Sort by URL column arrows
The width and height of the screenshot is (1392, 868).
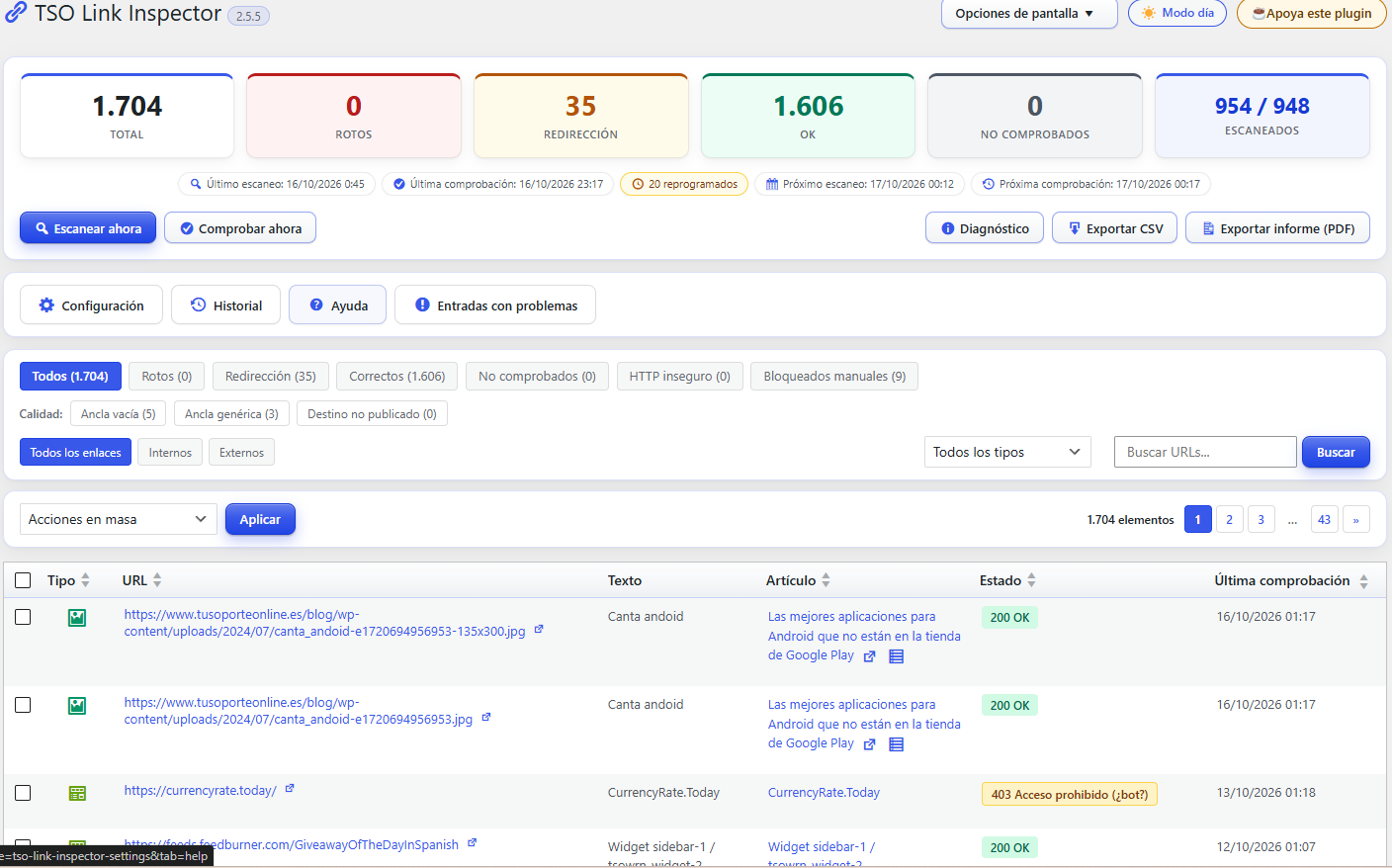(157, 580)
